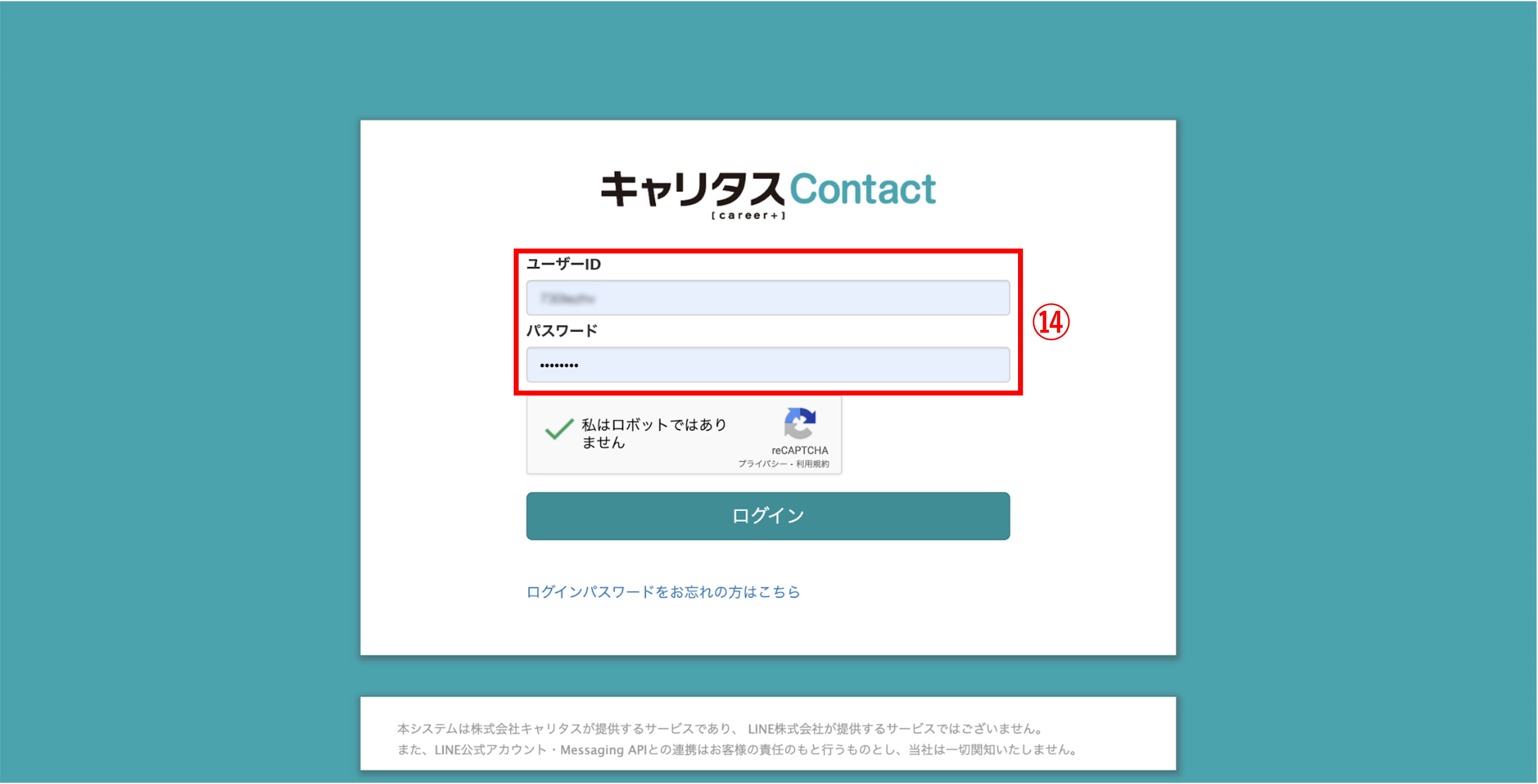The height and width of the screenshot is (784, 1538).
Task: Click the ユーザーID field label
Action: tap(564, 264)
